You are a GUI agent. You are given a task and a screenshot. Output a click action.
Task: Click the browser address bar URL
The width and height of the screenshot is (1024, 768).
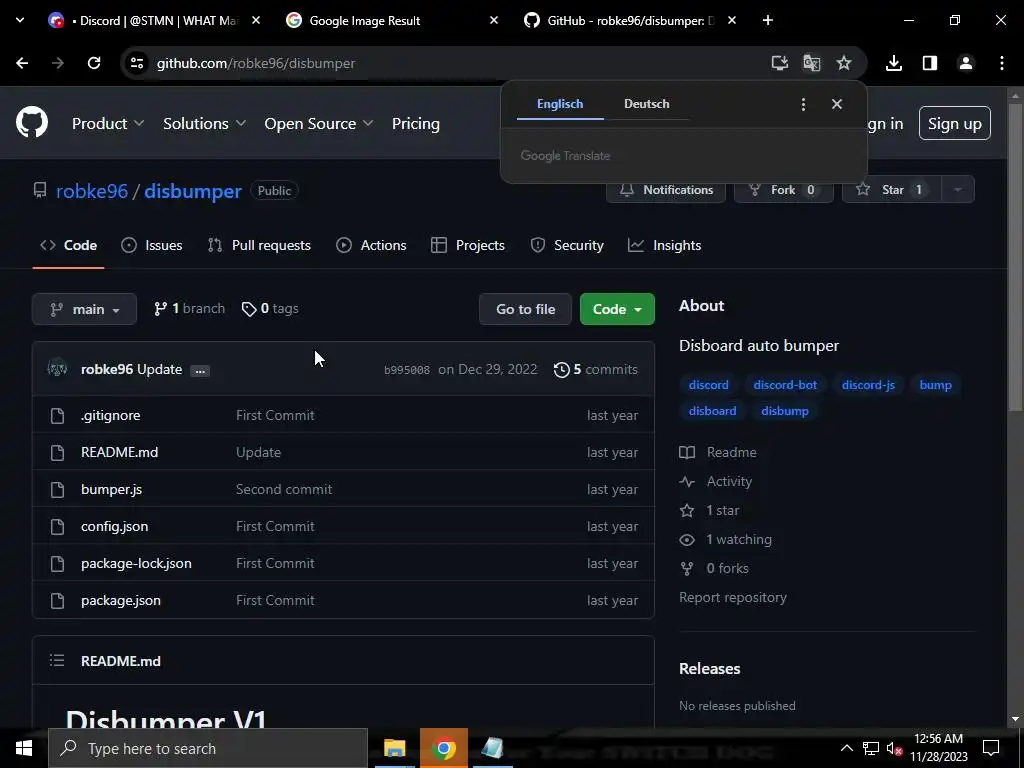tap(256, 63)
